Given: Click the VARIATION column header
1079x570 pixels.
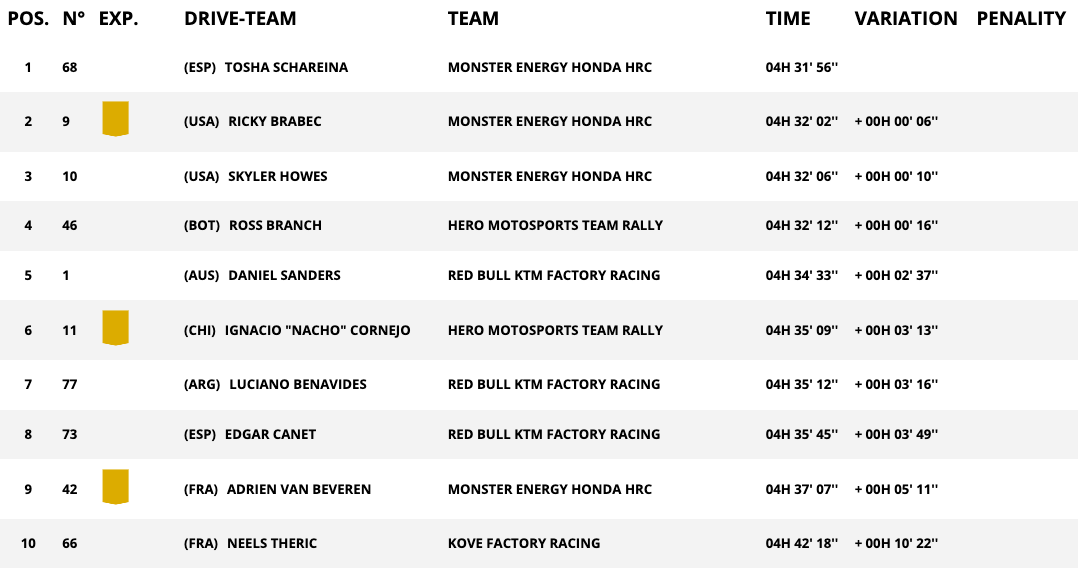Looking at the screenshot, I should tap(906, 18).
